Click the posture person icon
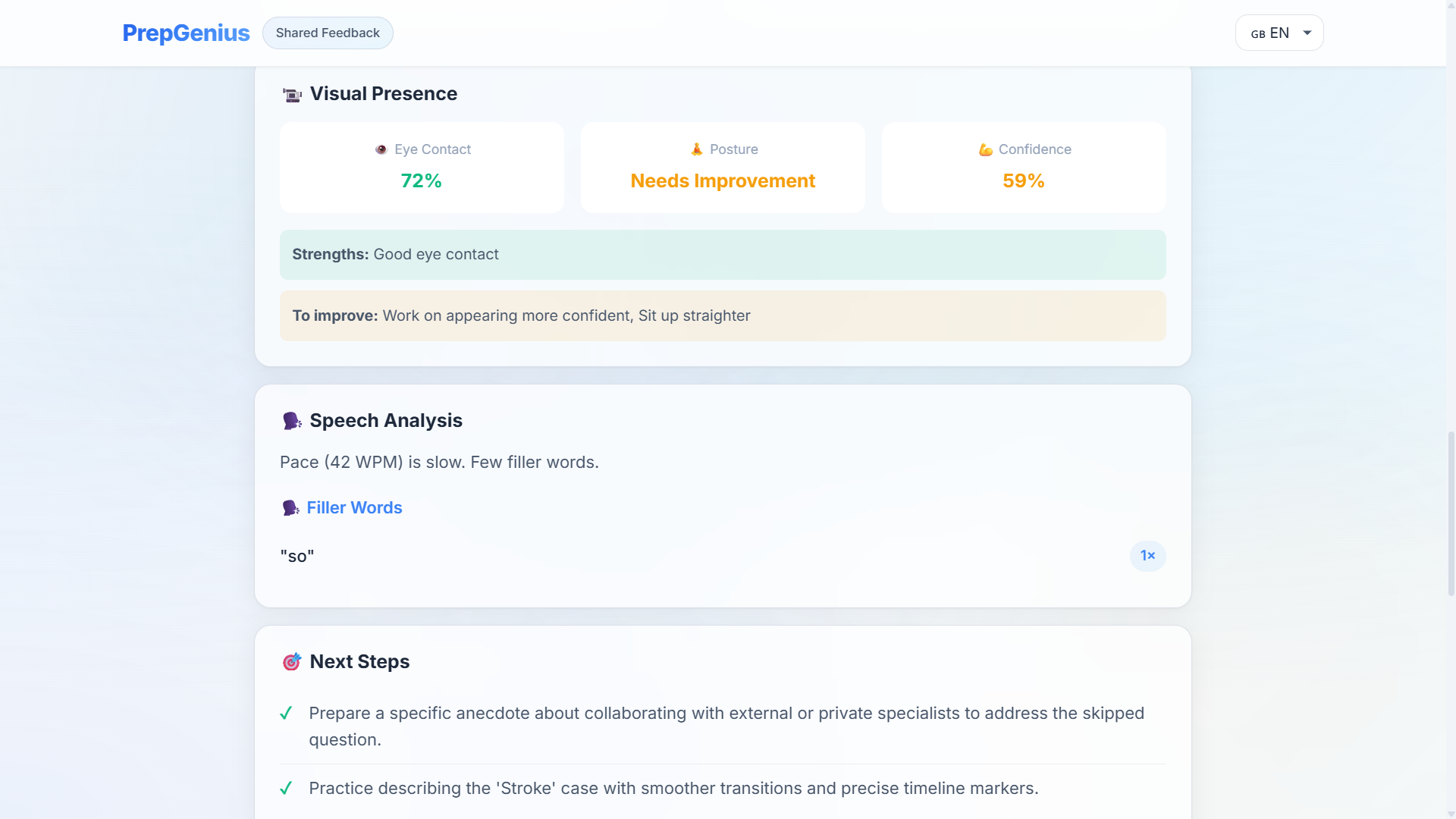This screenshot has height=819, width=1456. click(697, 149)
